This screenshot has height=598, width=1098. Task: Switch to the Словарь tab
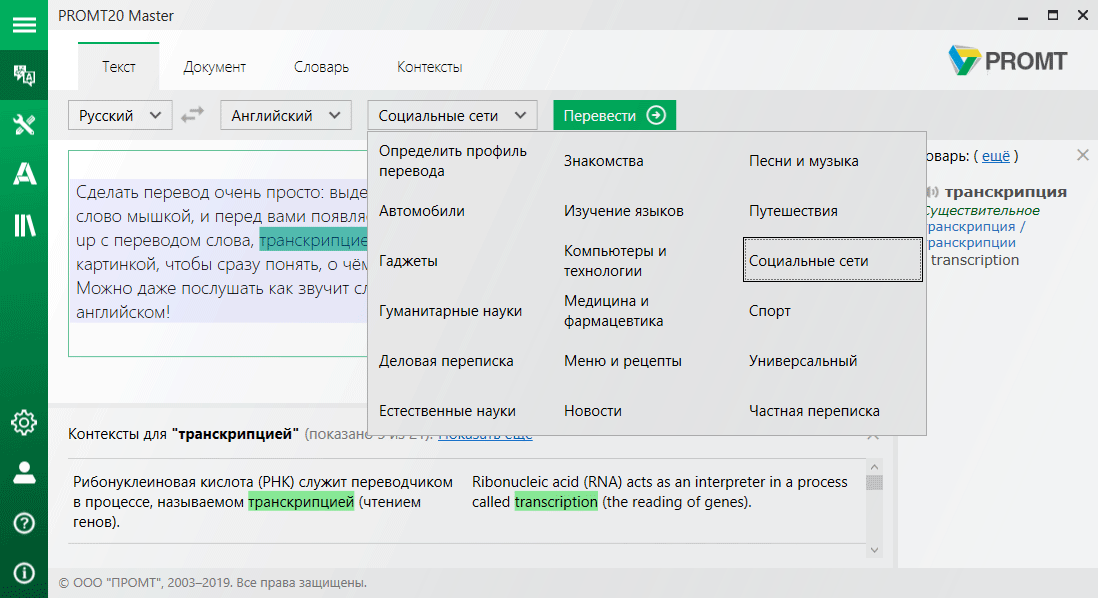coord(321,67)
